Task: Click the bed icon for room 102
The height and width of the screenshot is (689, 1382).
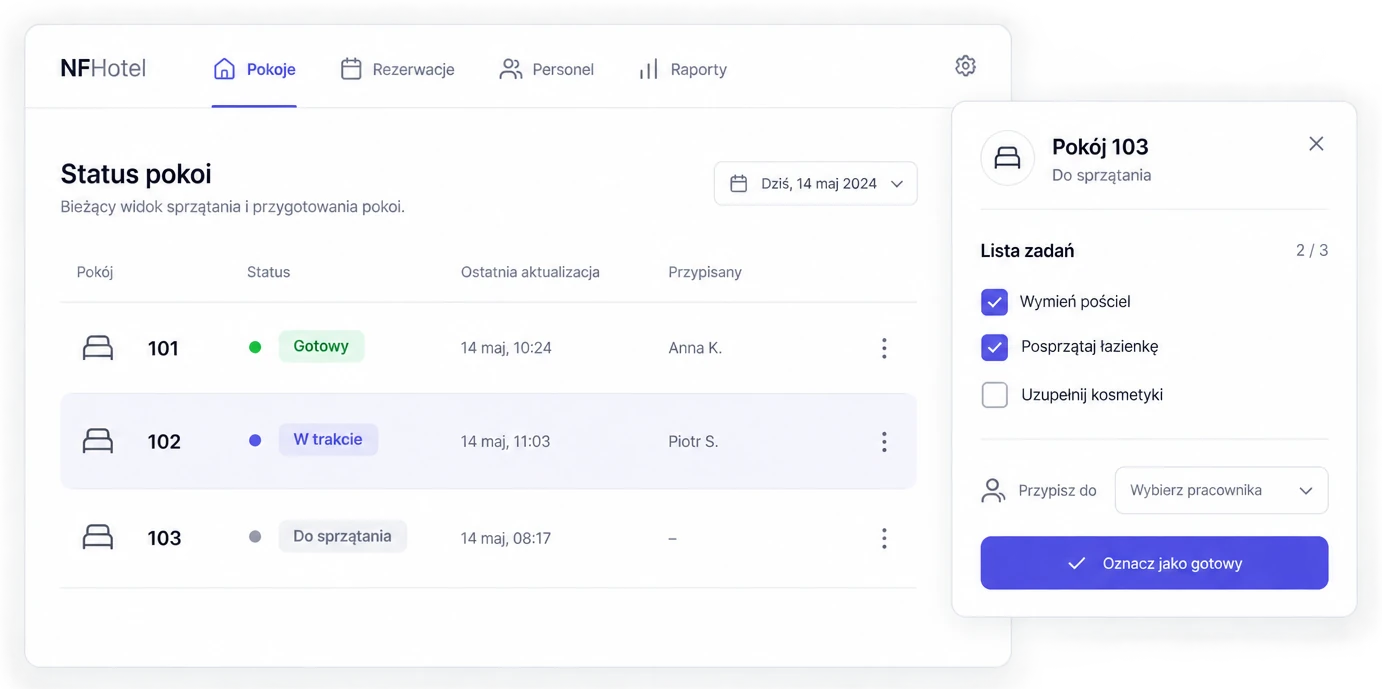Action: coord(98,441)
